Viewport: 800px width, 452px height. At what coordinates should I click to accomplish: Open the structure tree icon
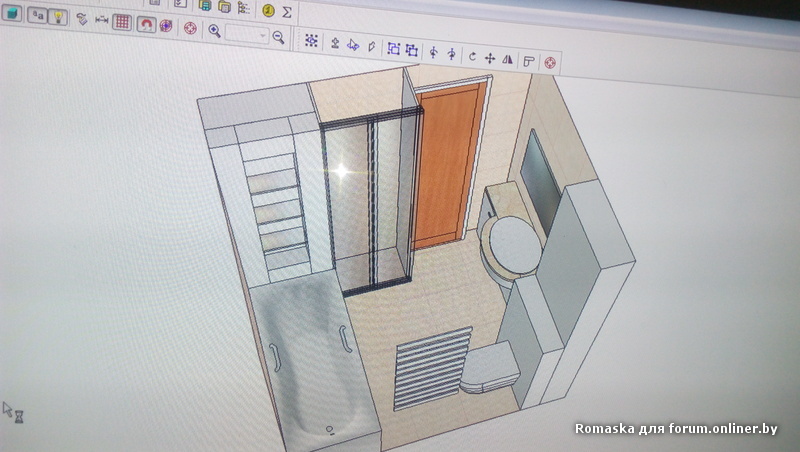click(x=243, y=8)
